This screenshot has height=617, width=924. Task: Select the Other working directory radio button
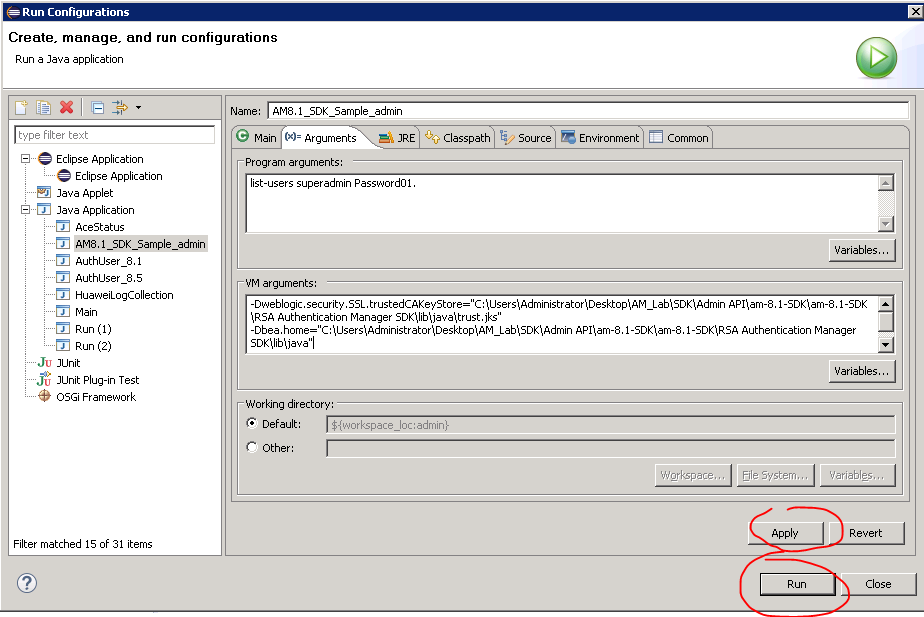click(x=252, y=447)
